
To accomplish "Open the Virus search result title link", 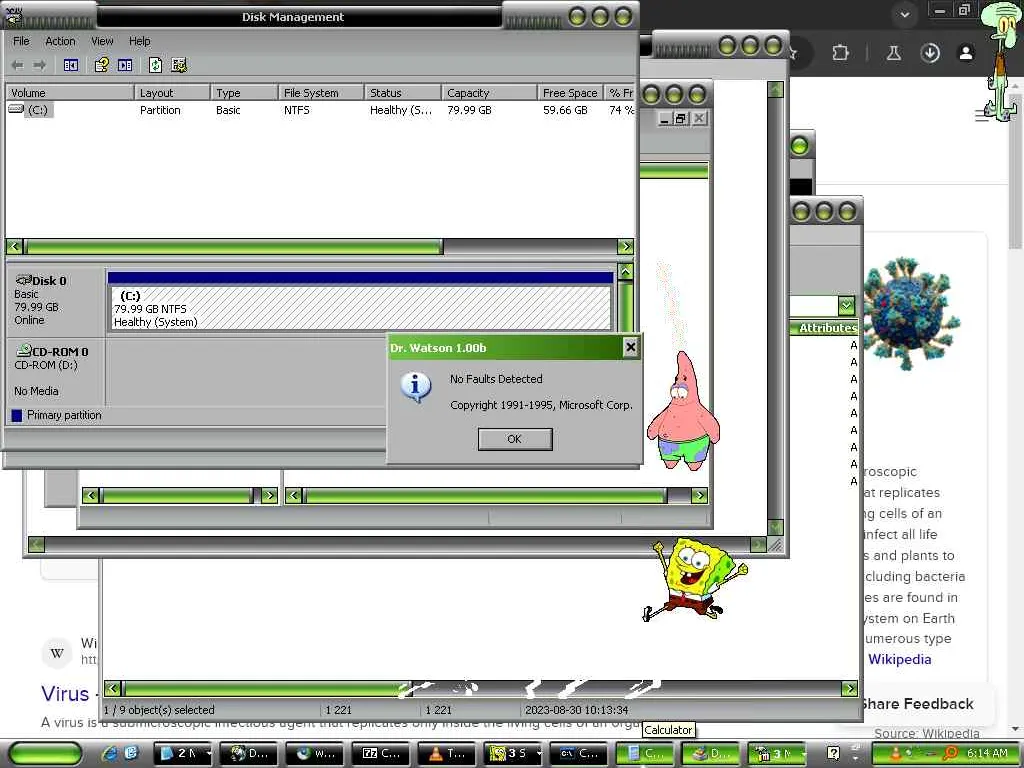I will (x=65, y=694).
